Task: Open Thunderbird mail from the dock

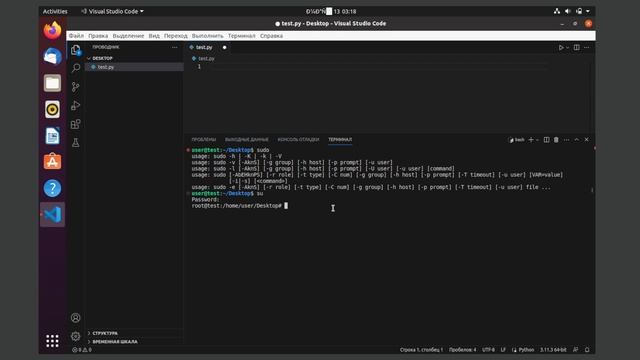Action: click(52, 57)
